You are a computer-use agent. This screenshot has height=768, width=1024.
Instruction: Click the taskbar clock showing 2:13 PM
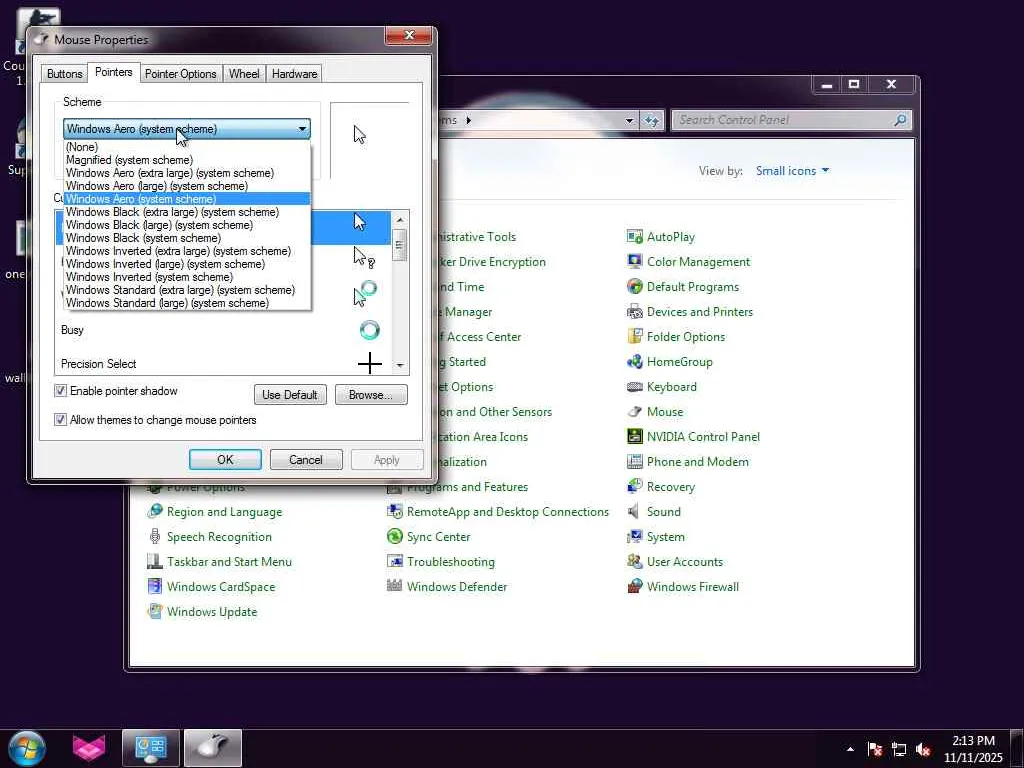click(x=973, y=749)
